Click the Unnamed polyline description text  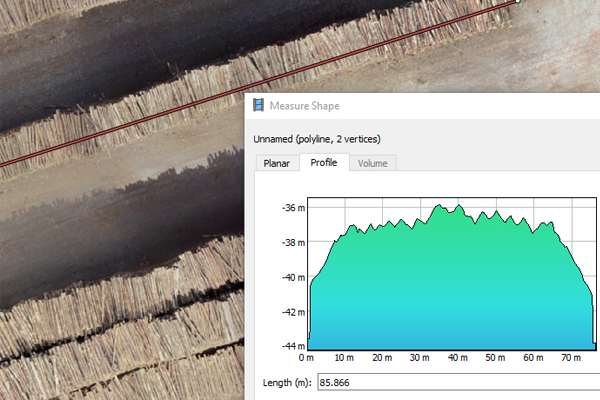(x=317, y=138)
